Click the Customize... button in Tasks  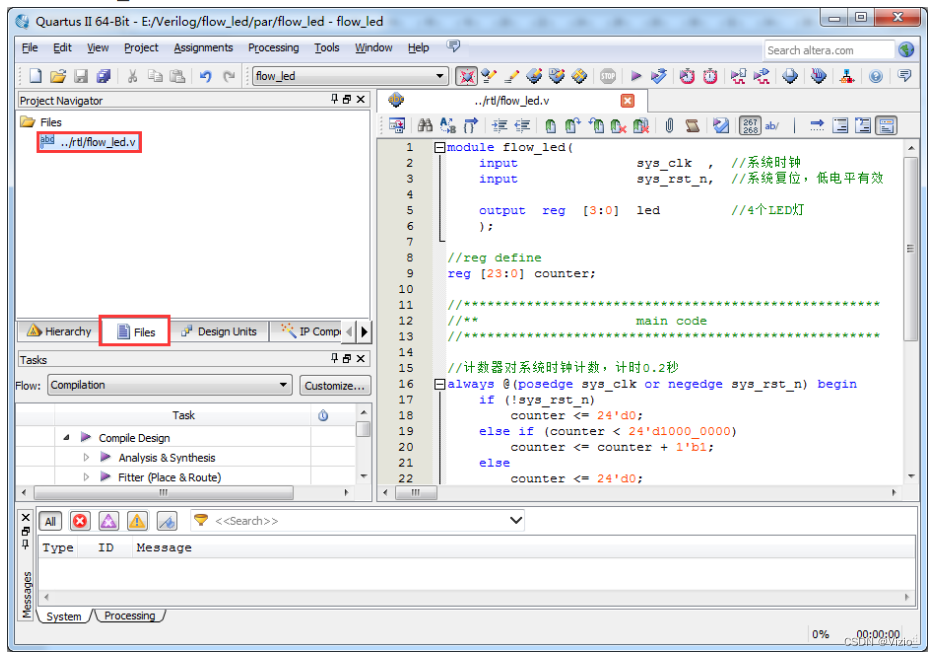pyautogui.click(x=334, y=386)
